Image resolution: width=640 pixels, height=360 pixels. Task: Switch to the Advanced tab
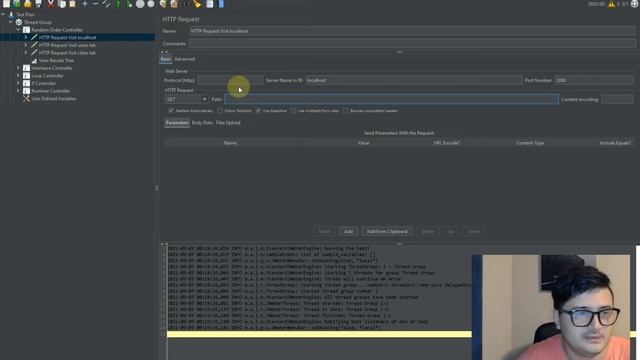pos(184,59)
